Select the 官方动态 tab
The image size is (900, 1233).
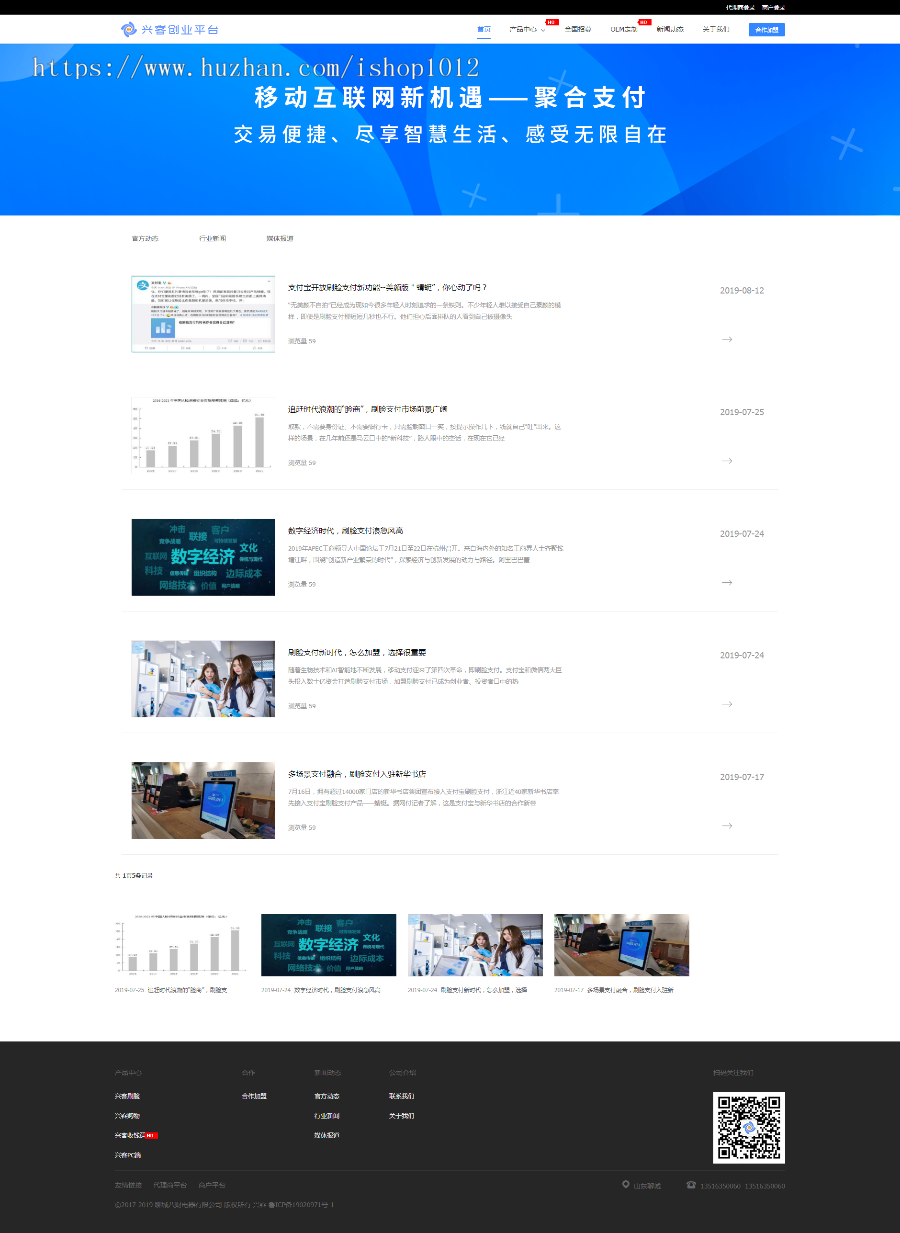[x=145, y=239]
